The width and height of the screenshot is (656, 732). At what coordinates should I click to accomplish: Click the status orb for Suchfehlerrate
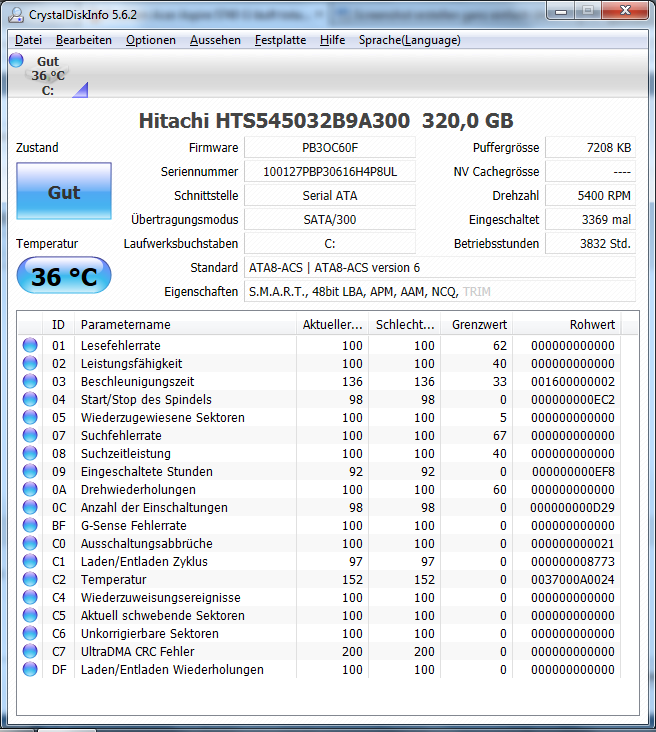click(x=30, y=436)
